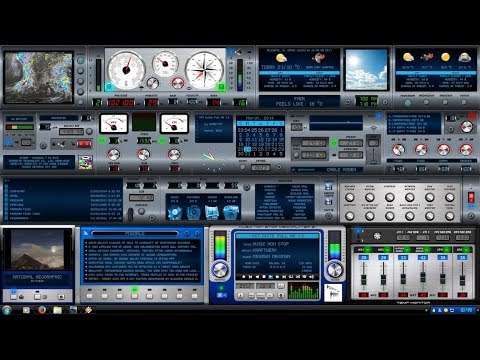The image size is (480, 360).
Task: Click the blue magnifier icon on gauge panel
Action: pos(109,87)
